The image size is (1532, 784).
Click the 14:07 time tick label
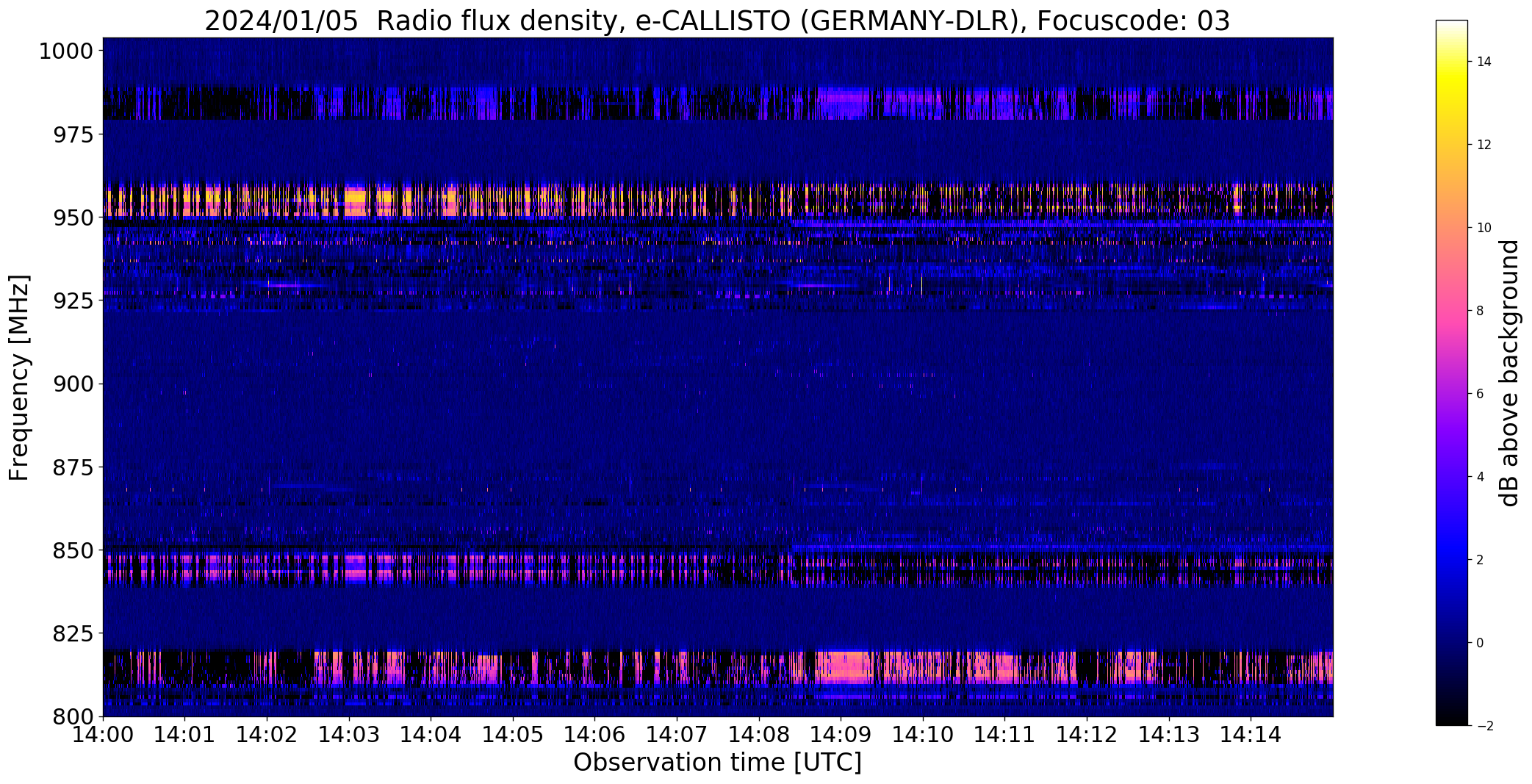click(677, 735)
